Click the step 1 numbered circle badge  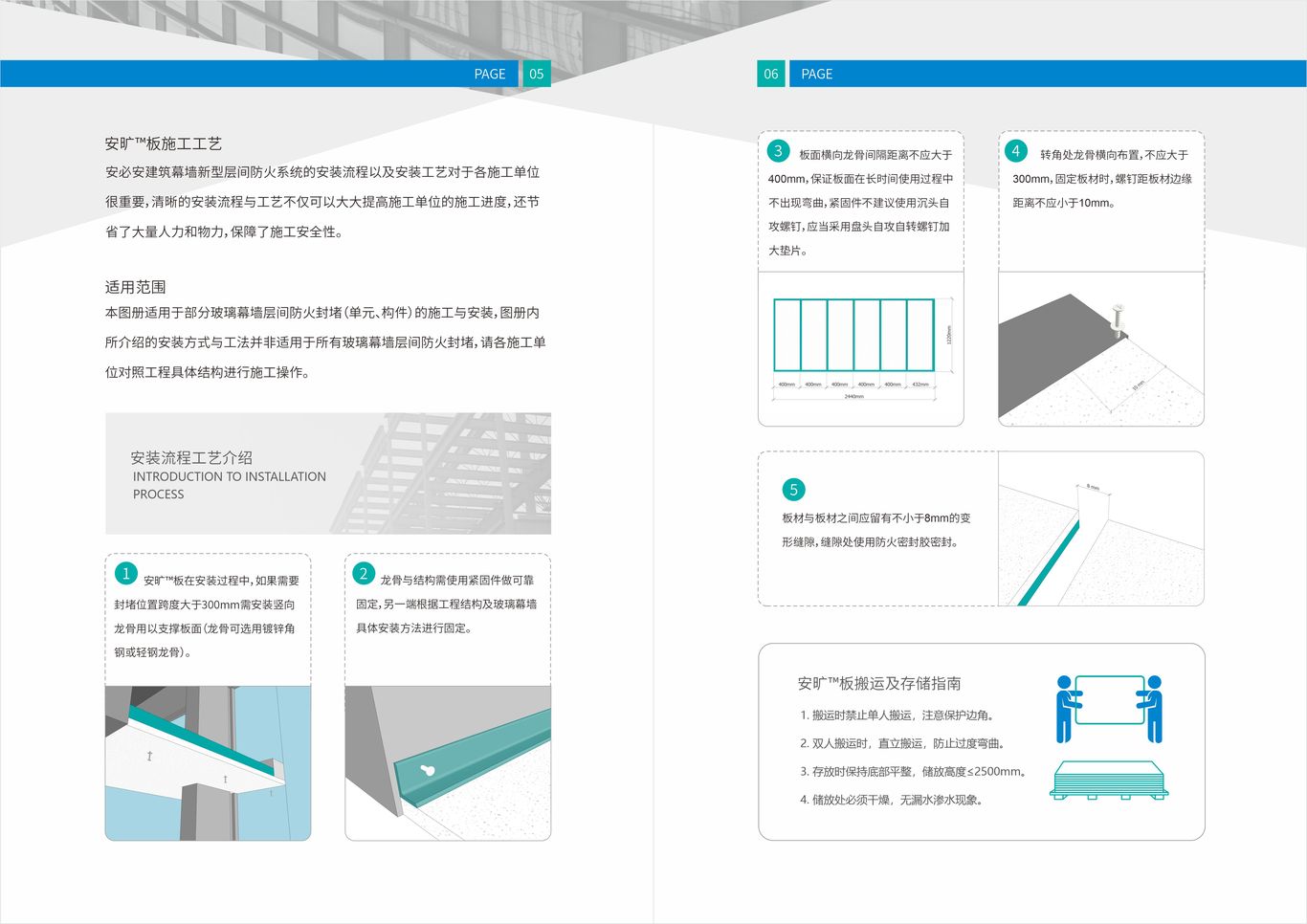(125, 573)
